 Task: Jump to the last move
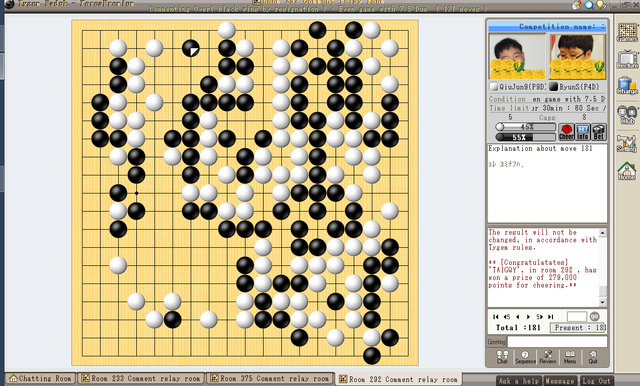pyautogui.click(x=550, y=317)
